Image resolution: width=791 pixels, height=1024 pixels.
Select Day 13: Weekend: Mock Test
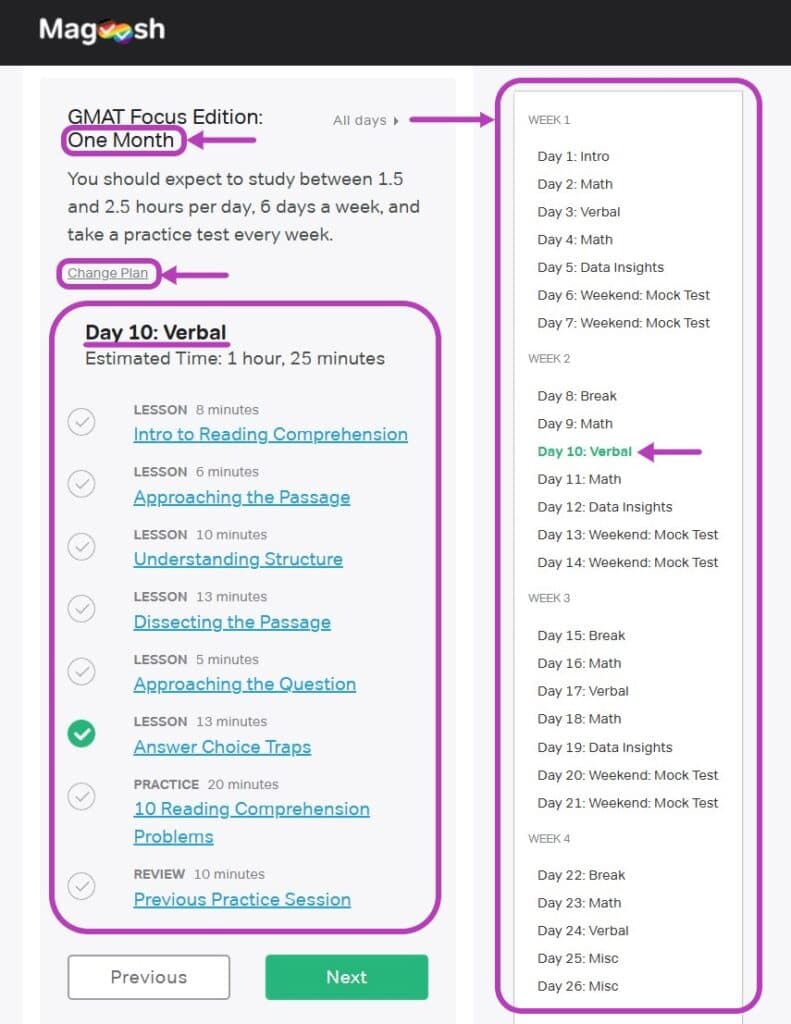627,535
